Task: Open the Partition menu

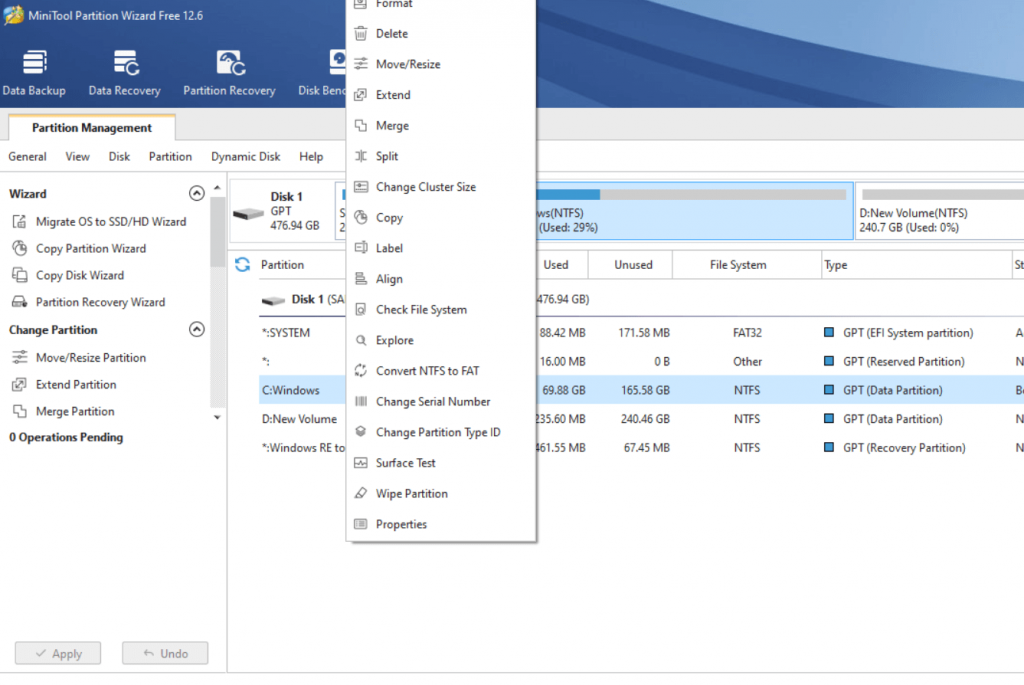Action: tap(170, 157)
